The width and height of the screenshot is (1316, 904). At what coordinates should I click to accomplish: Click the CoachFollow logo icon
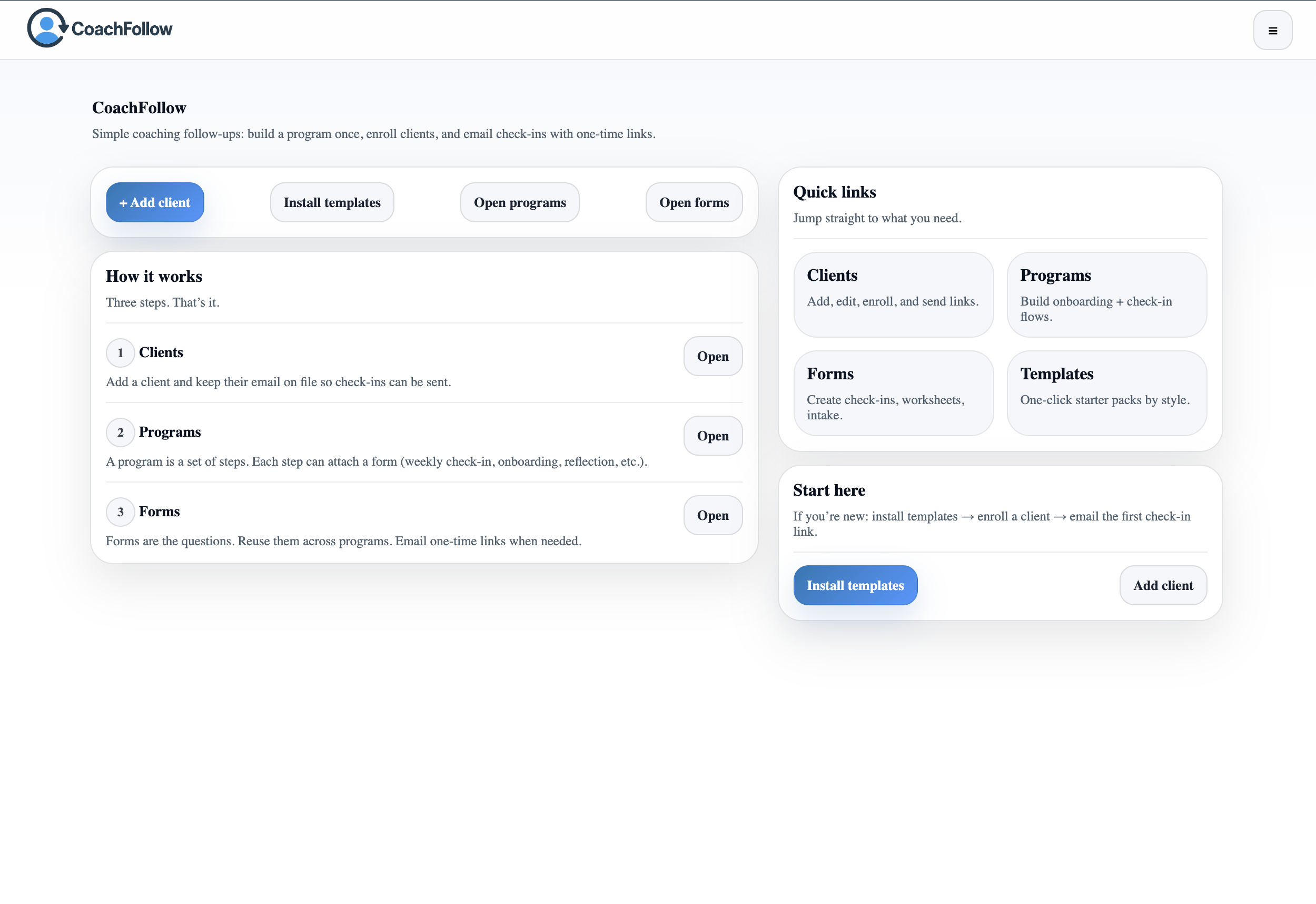click(x=45, y=28)
